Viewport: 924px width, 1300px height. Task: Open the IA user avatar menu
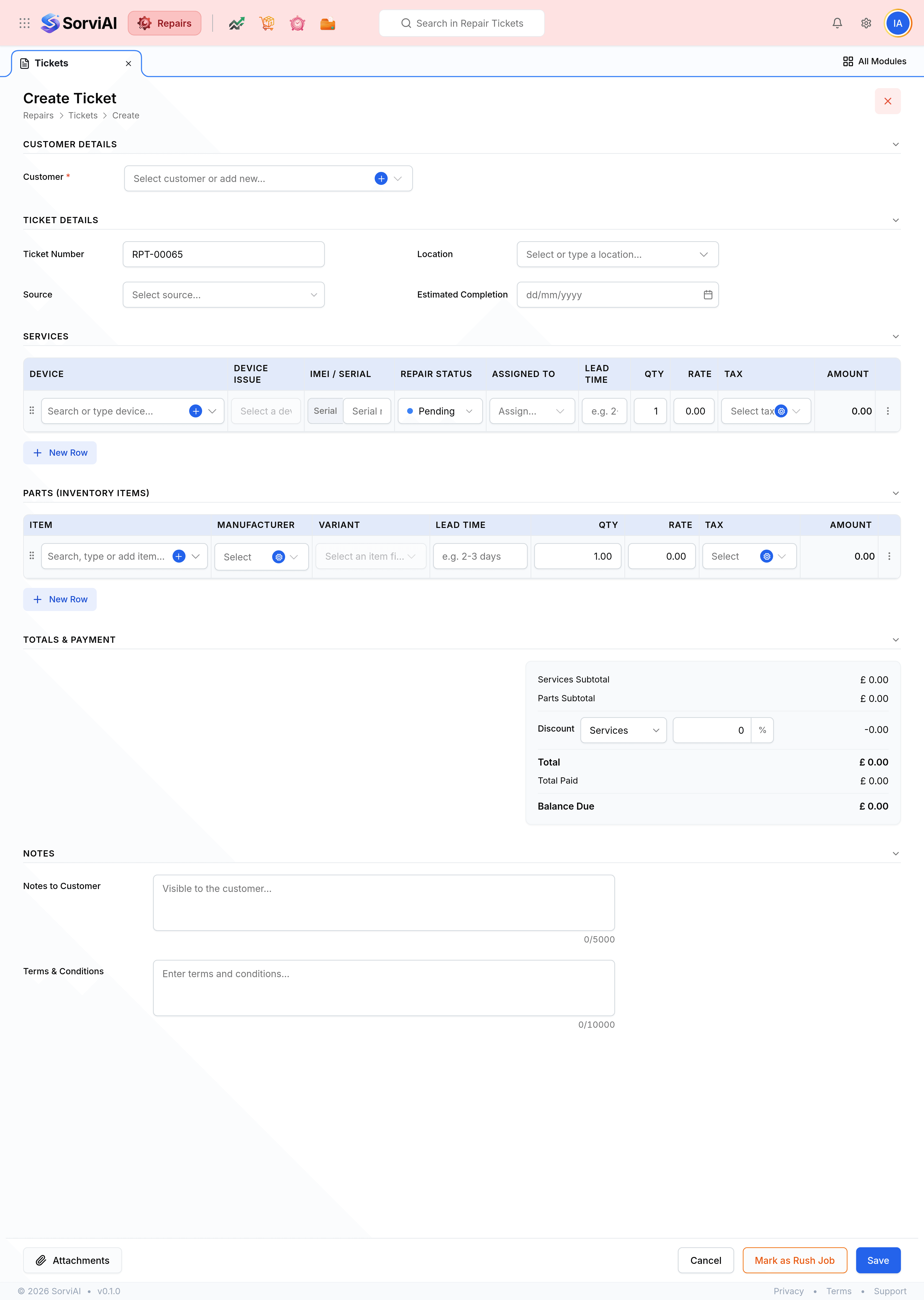coord(897,23)
